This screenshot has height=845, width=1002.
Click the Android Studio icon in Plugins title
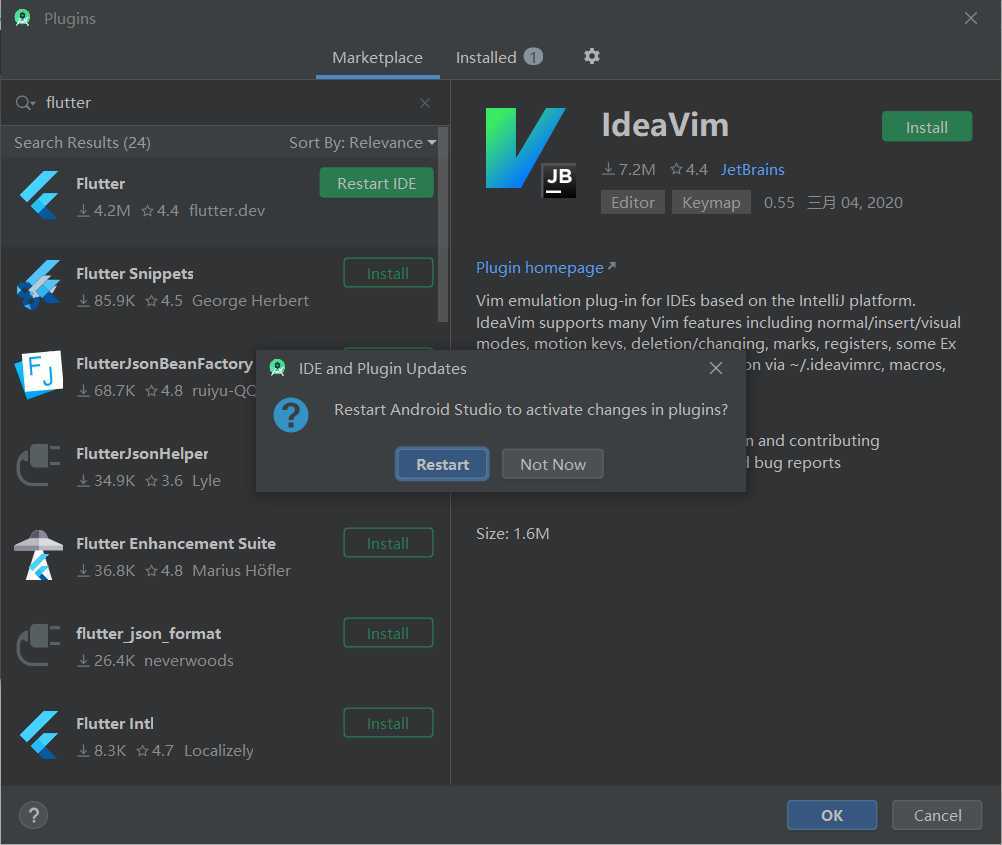pyautogui.click(x=22, y=18)
